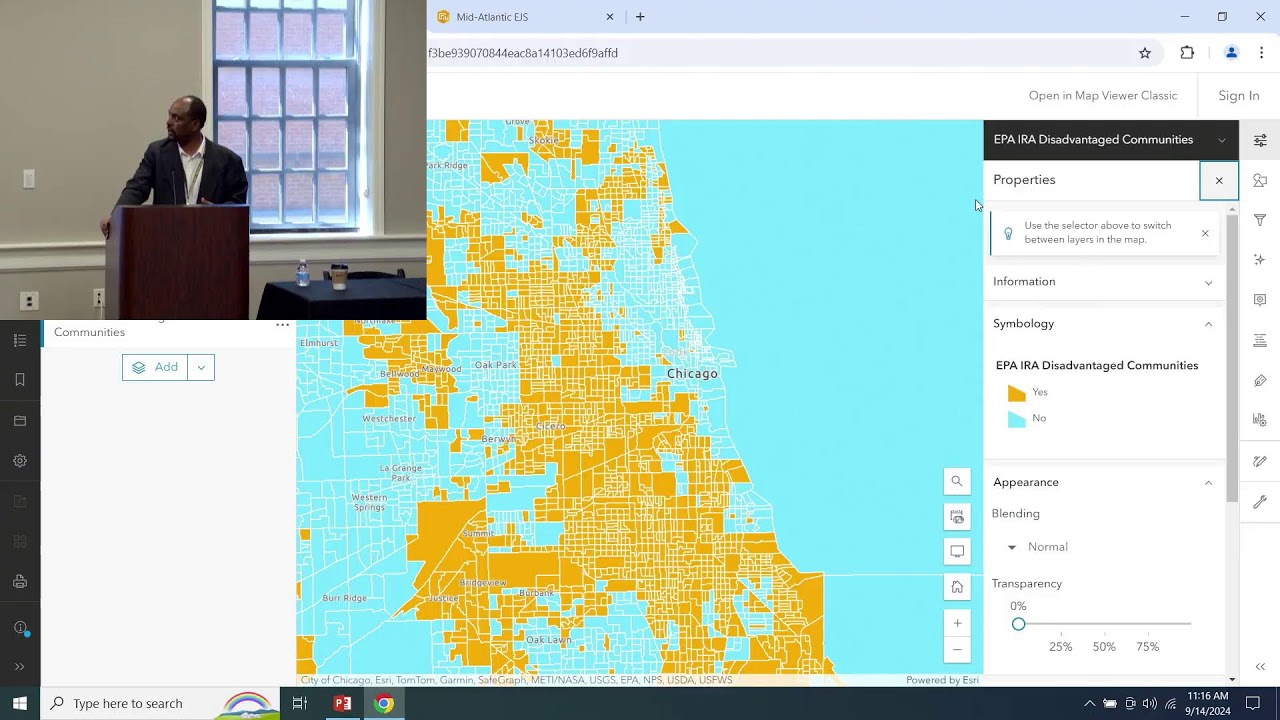The height and width of the screenshot is (720, 1280).
Task: Open the Bookmarks icon in left sidebar
Action: [20, 380]
